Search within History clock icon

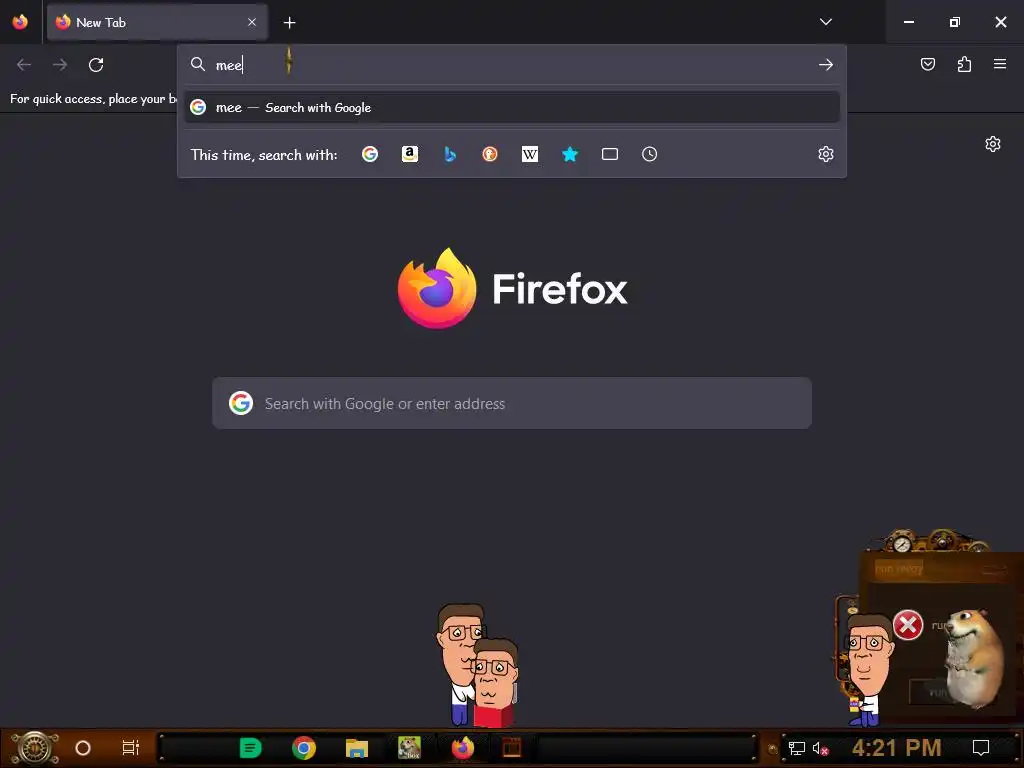coord(649,154)
